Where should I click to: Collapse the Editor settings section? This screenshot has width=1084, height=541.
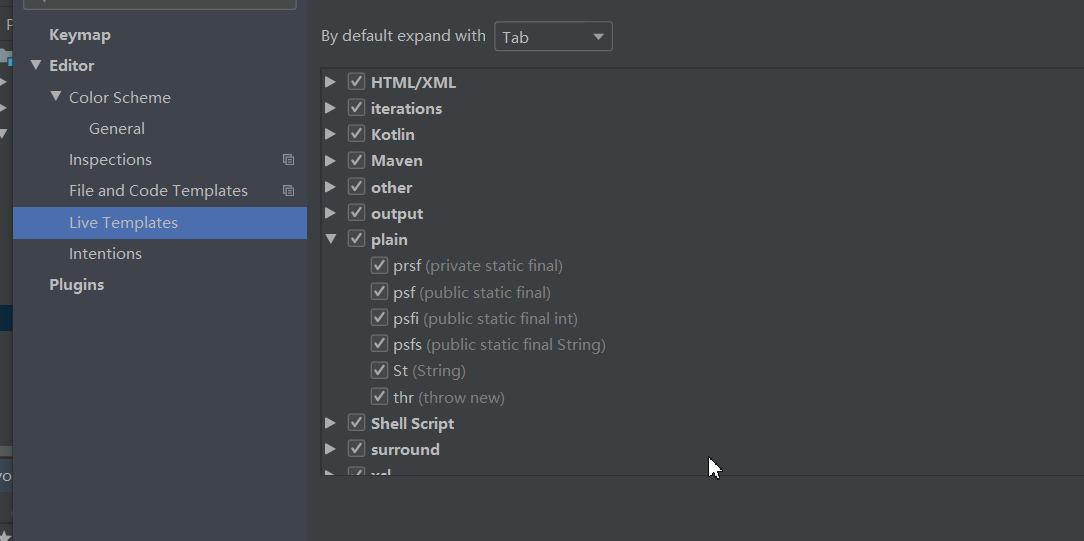click(36, 65)
